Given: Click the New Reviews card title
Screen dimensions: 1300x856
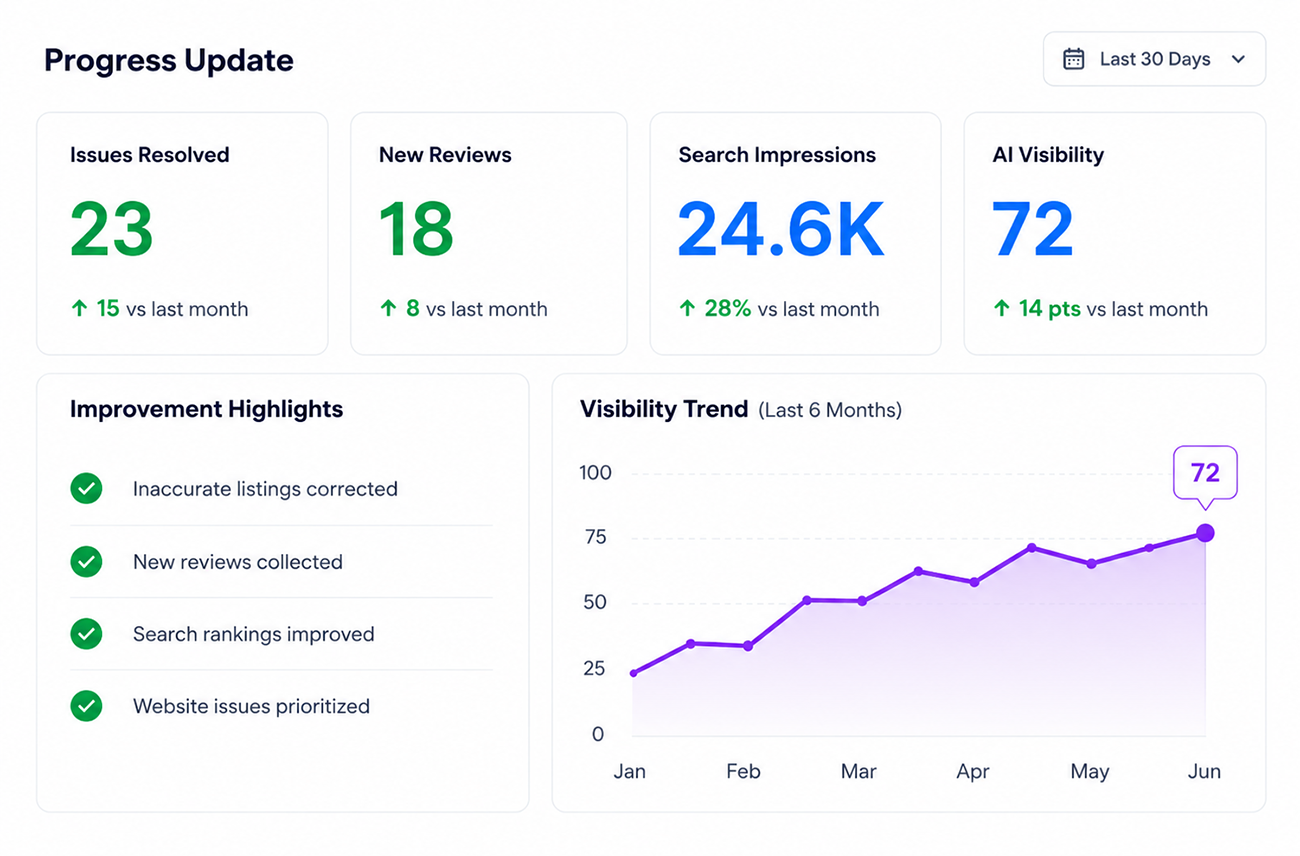Looking at the screenshot, I should click(x=445, y=155).
